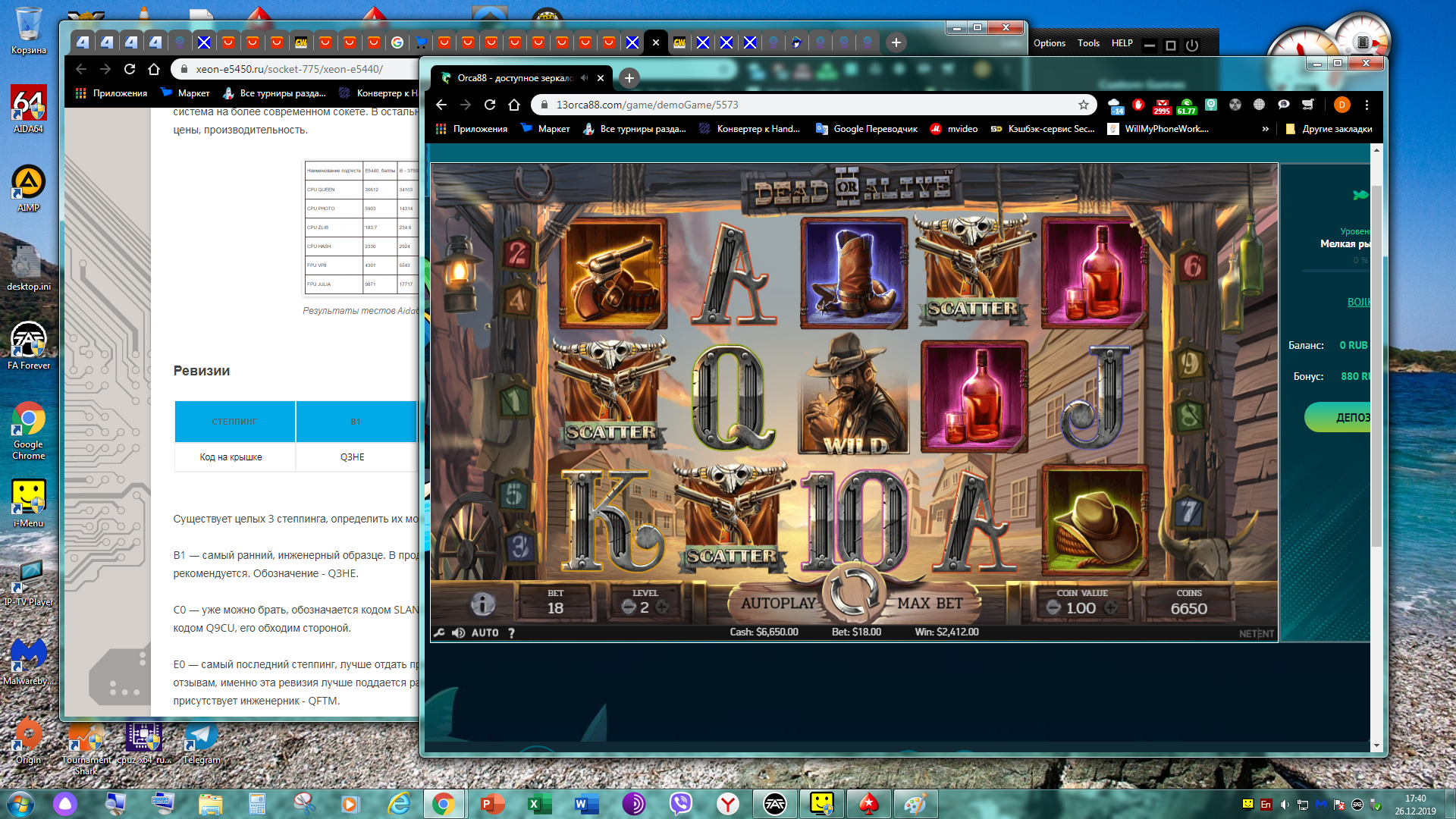Screen dimensions: 1456x819
Task: Mute the slot game sound speaker icon
Action: [x=458, y=632]
